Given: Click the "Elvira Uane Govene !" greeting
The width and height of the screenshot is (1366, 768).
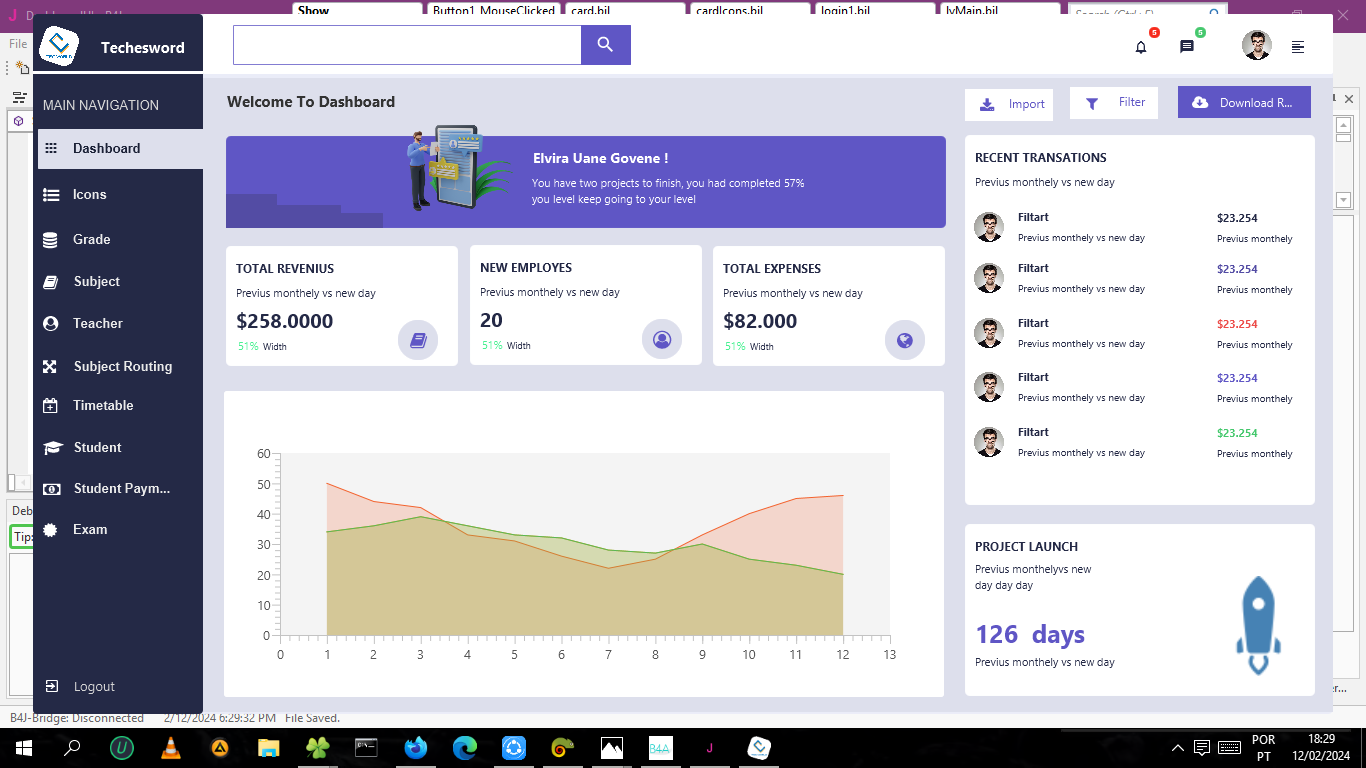Looking at the screenshot, I should pyautogui.click(x=600, y=158).
